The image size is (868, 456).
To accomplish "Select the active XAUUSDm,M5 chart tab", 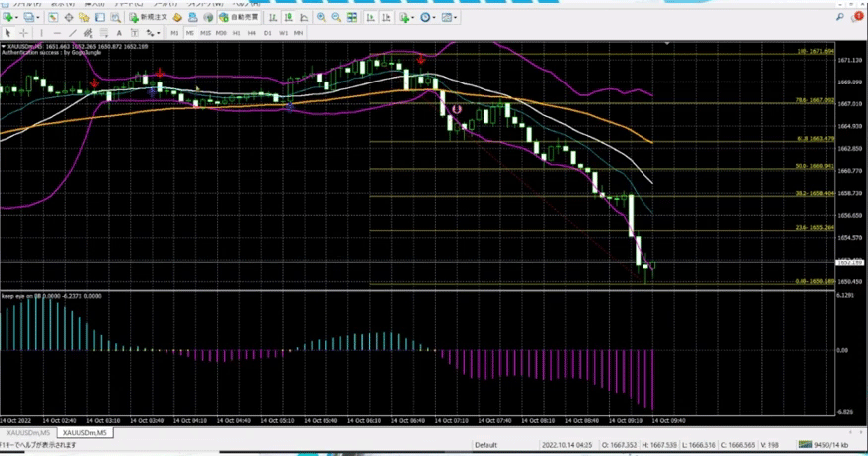I will 85,433.
